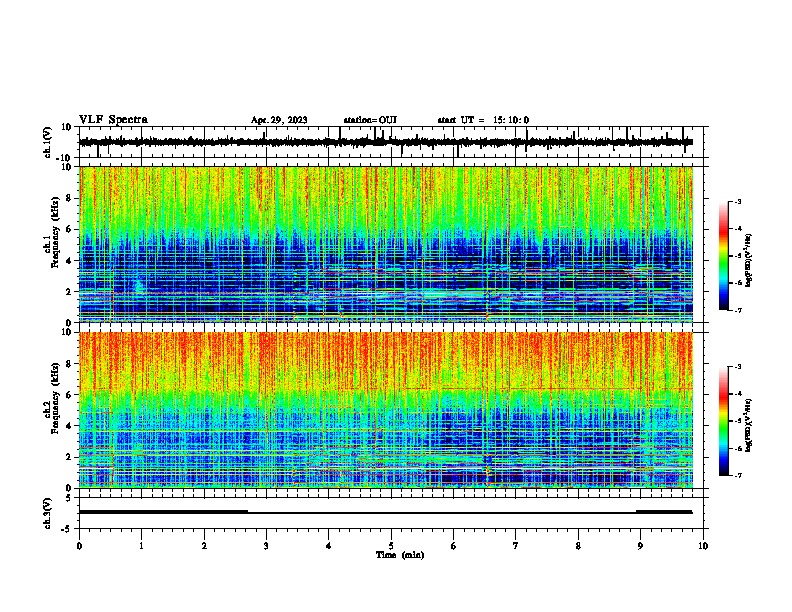
Task: Click the time axis tick label "9"
Action: point(640,546)
